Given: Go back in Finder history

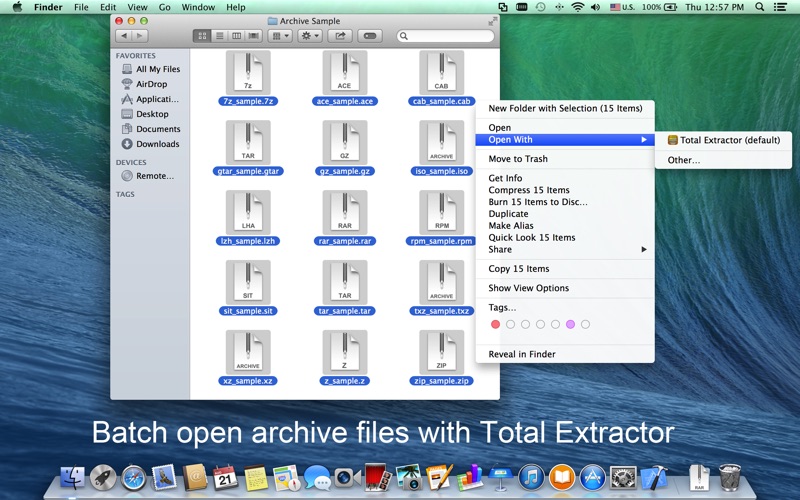Looking at the screenshot, I should coord(124,36).
